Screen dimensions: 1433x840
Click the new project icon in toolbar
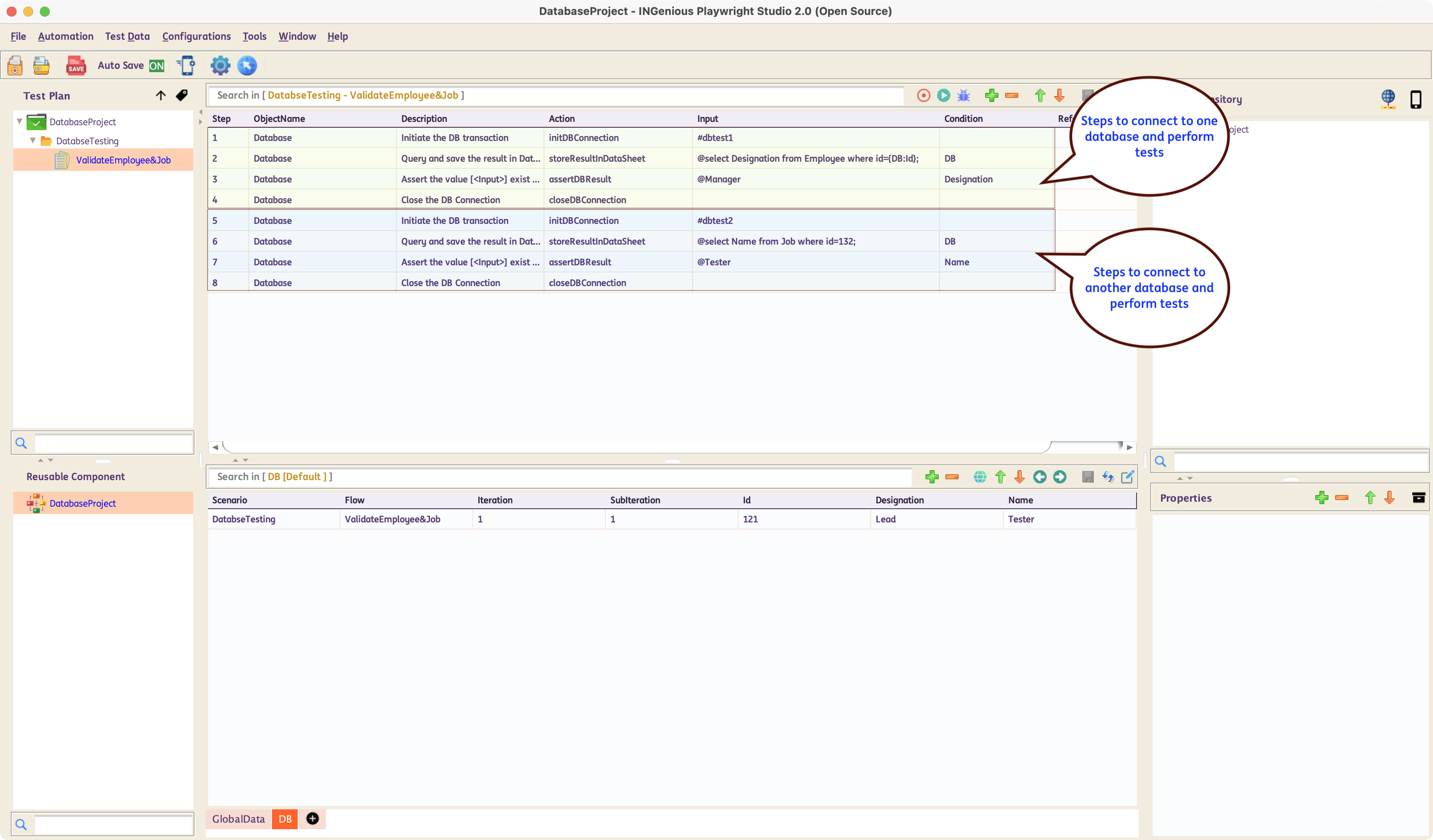tap(15, 66)
